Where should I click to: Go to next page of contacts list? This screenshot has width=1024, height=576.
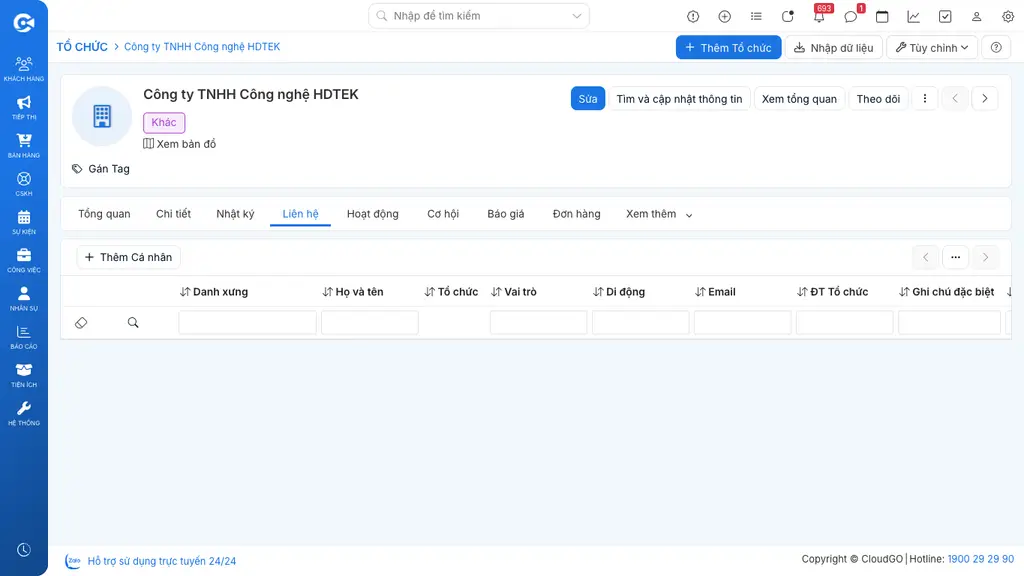(985, 257)
